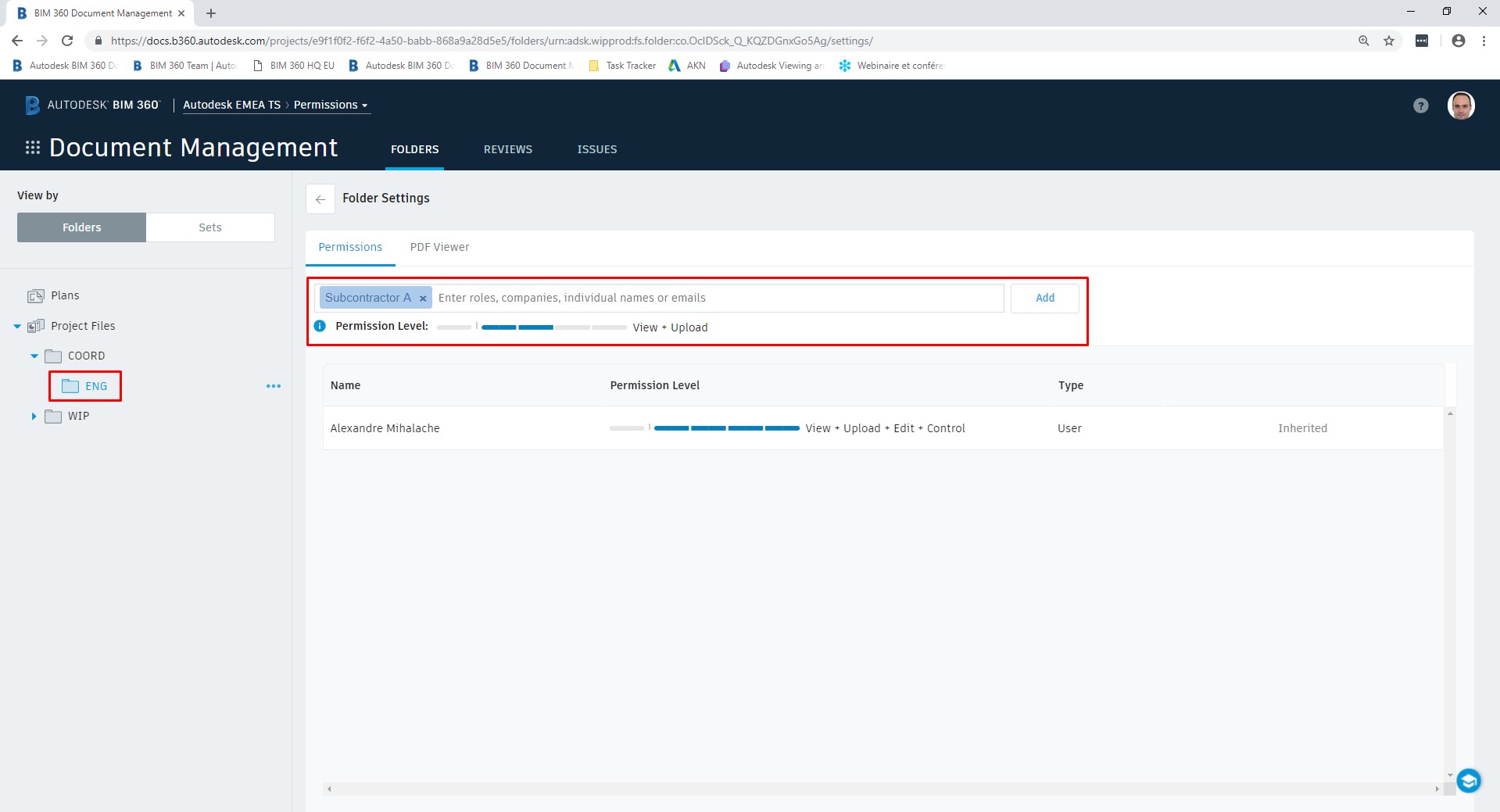Select the Plans section icon
1500x812 pixels.
click(x=36, y=295)
